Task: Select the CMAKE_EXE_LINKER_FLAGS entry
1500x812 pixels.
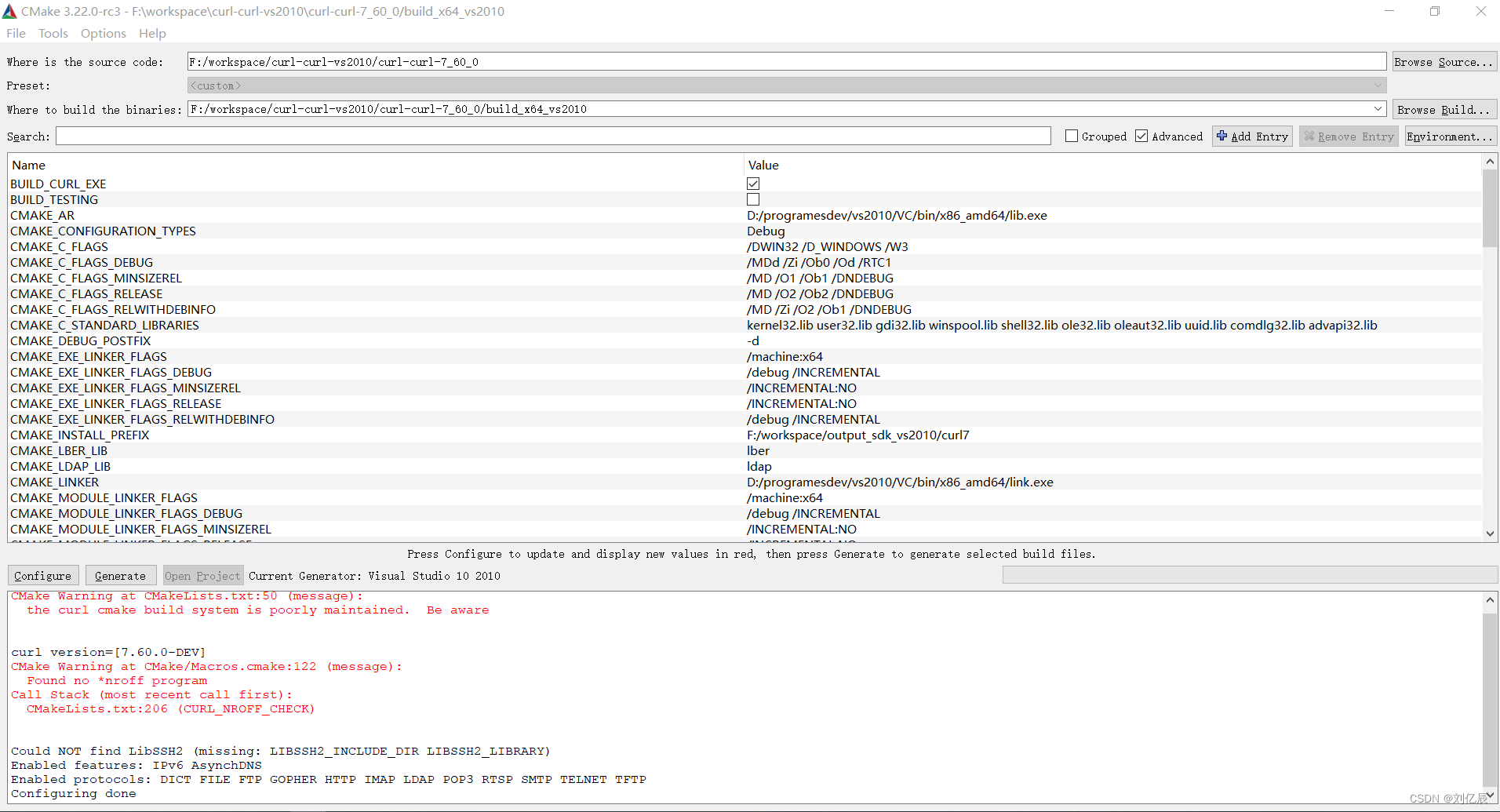Action: click(x=89, y=356)
